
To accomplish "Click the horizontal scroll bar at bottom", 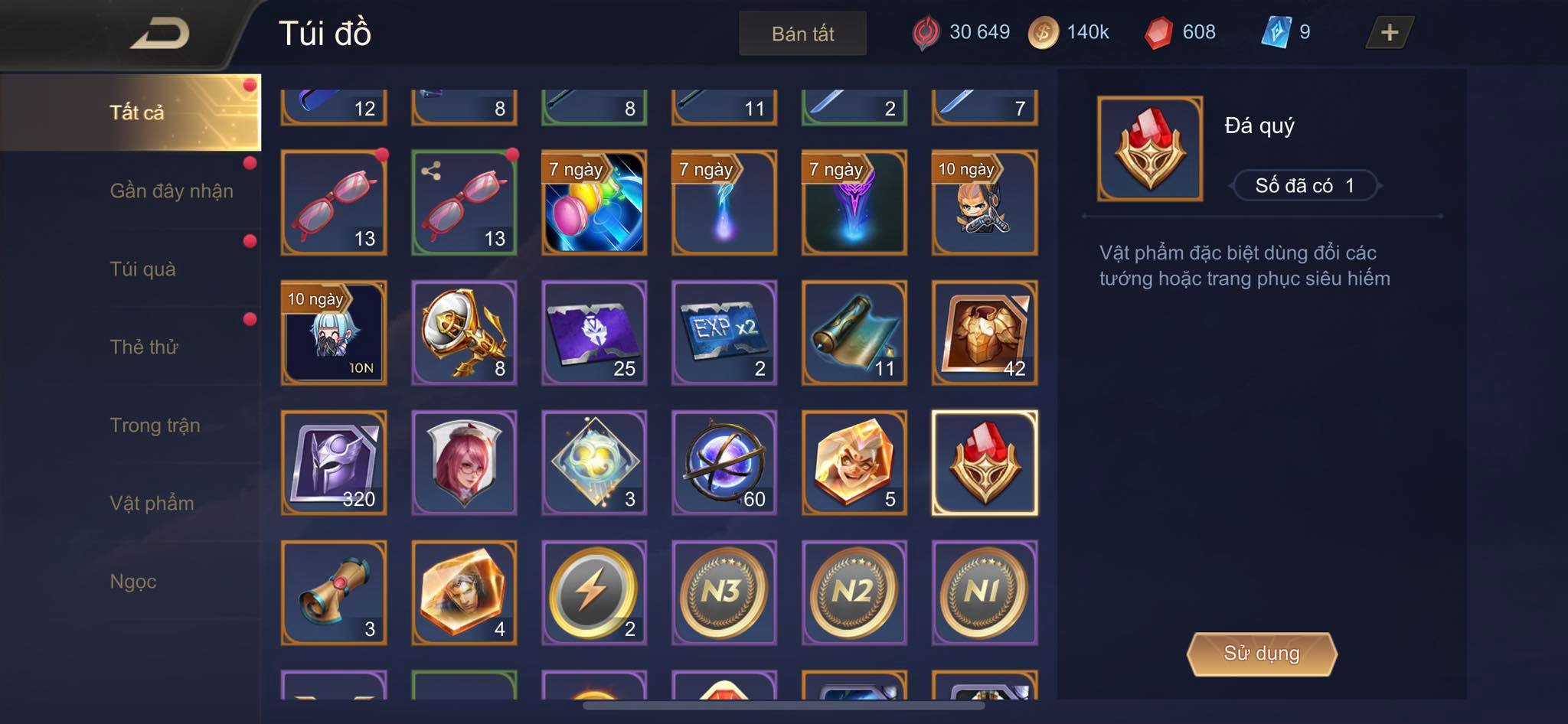I will click(784, 705).
